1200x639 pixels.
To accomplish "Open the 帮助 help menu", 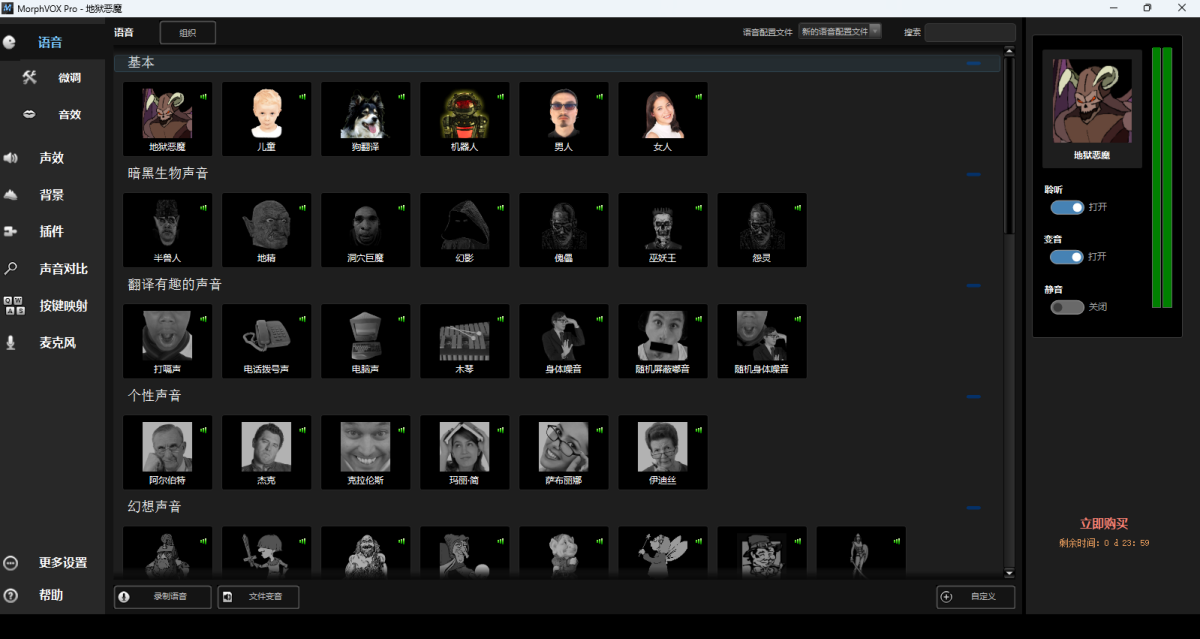I will click(x=52, y=595).
